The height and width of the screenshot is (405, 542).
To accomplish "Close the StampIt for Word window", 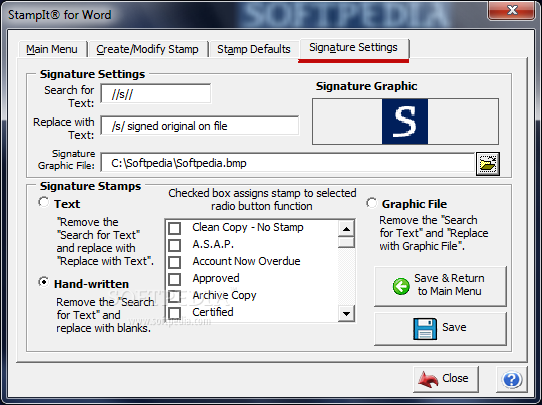I will 512,10.
